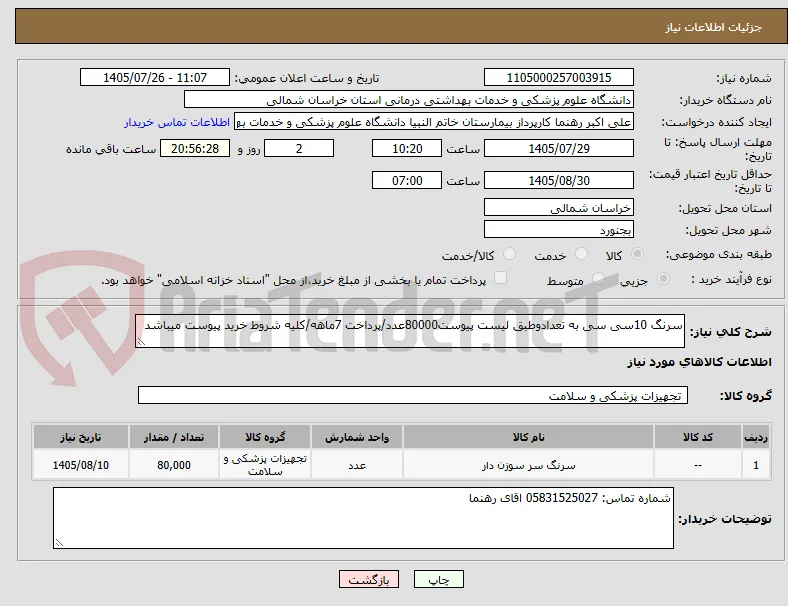
Task: Select the خدمت radio button
Action: 581,254
